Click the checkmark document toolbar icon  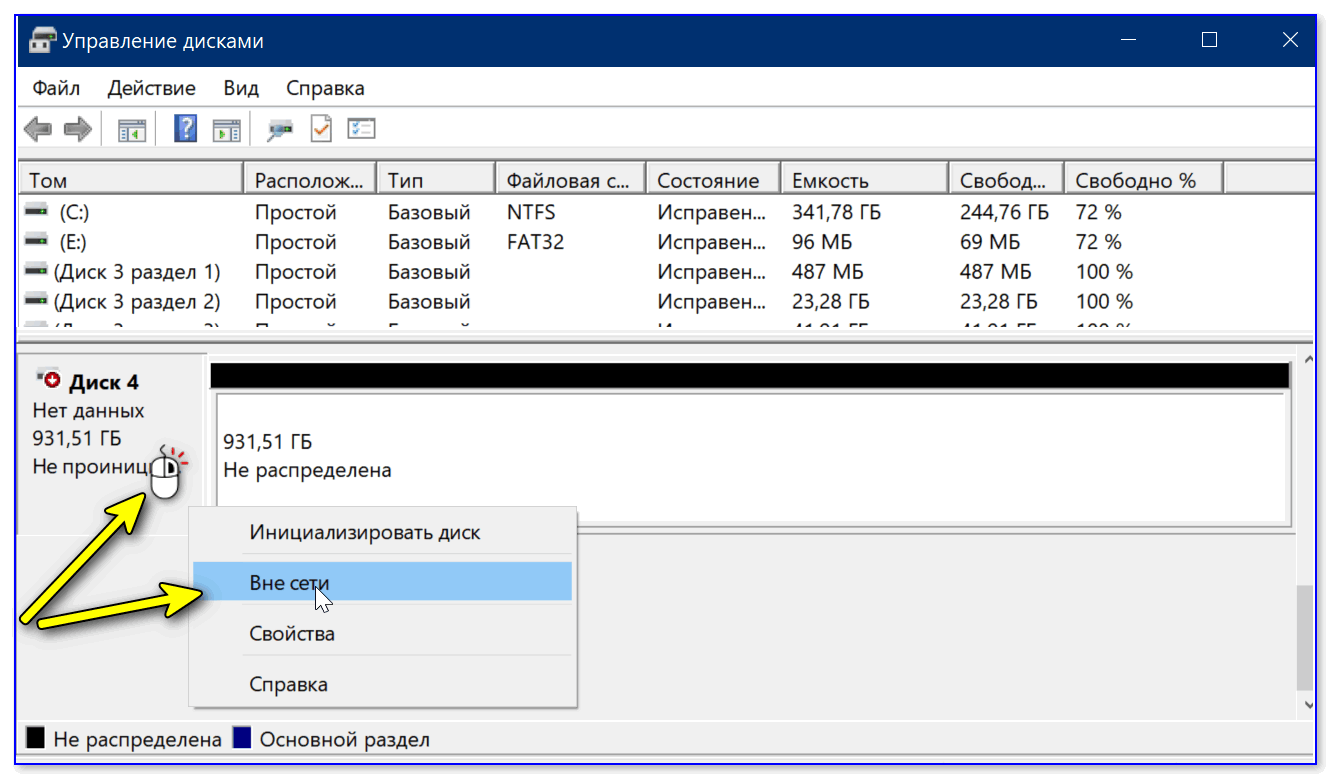[x=321, y=129]
